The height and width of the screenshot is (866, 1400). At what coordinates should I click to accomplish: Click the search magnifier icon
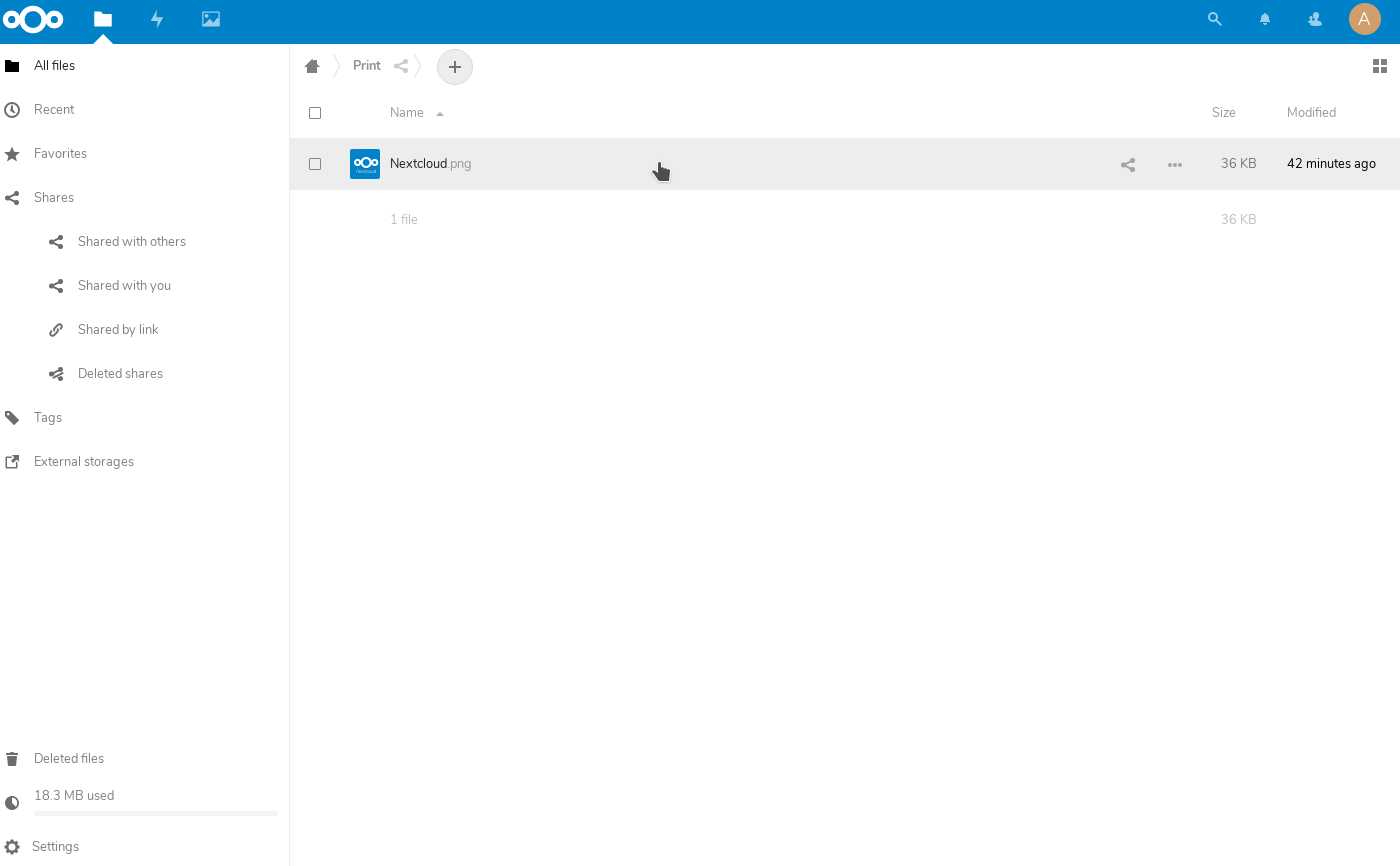(x=1215, y=19)
